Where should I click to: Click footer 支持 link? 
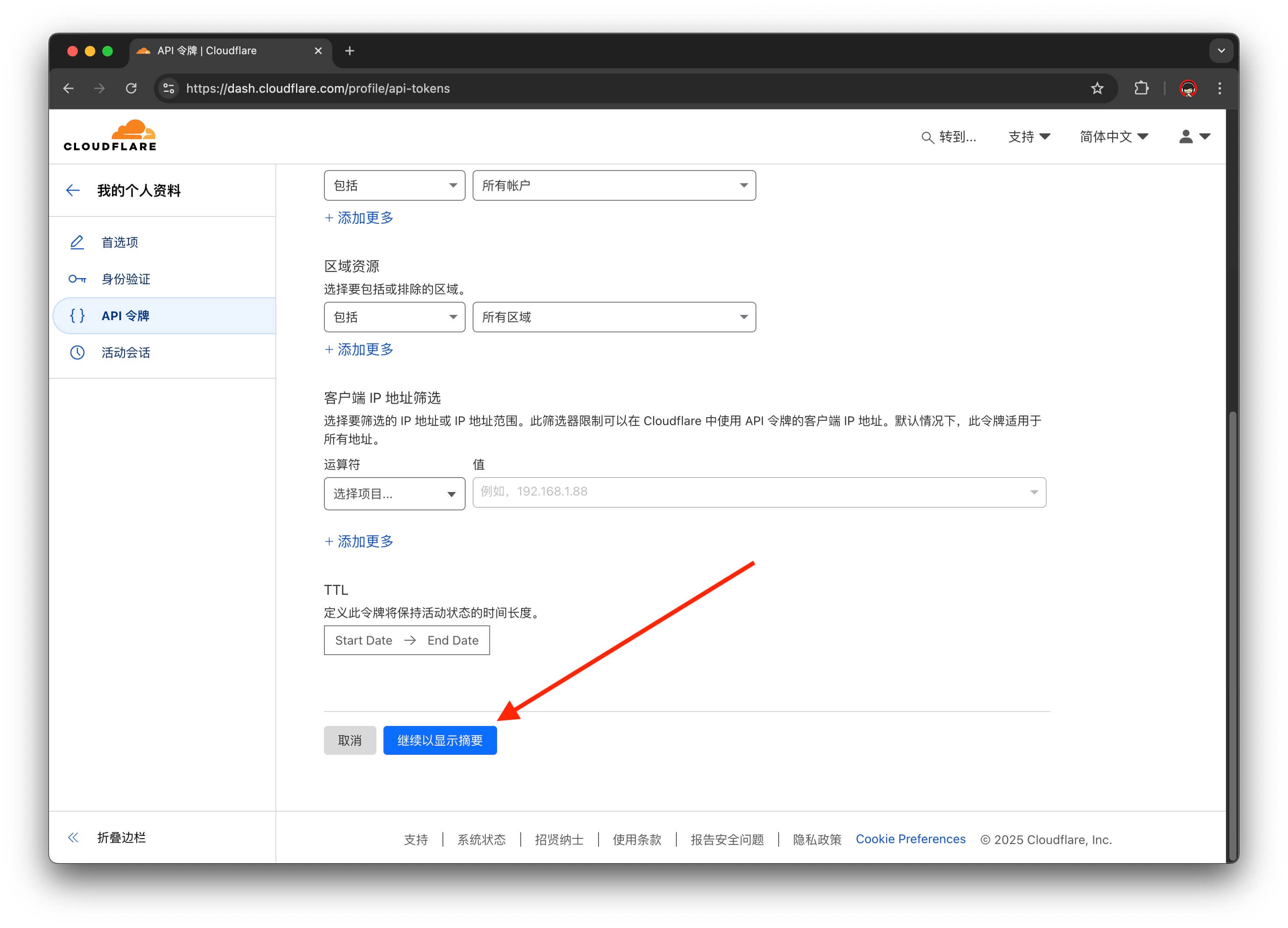point(416,839)
